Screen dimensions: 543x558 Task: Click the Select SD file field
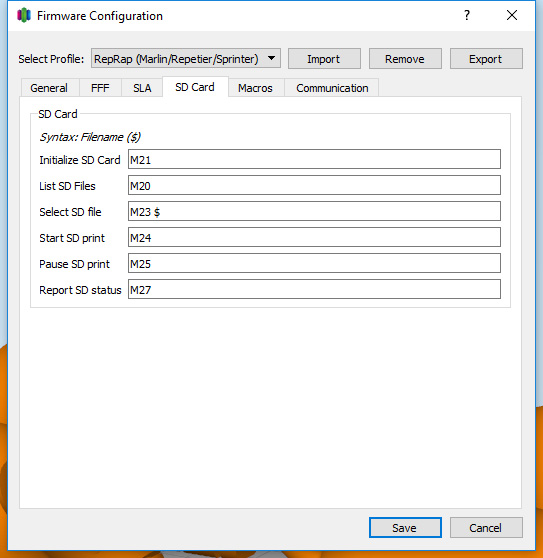(314, 211)
